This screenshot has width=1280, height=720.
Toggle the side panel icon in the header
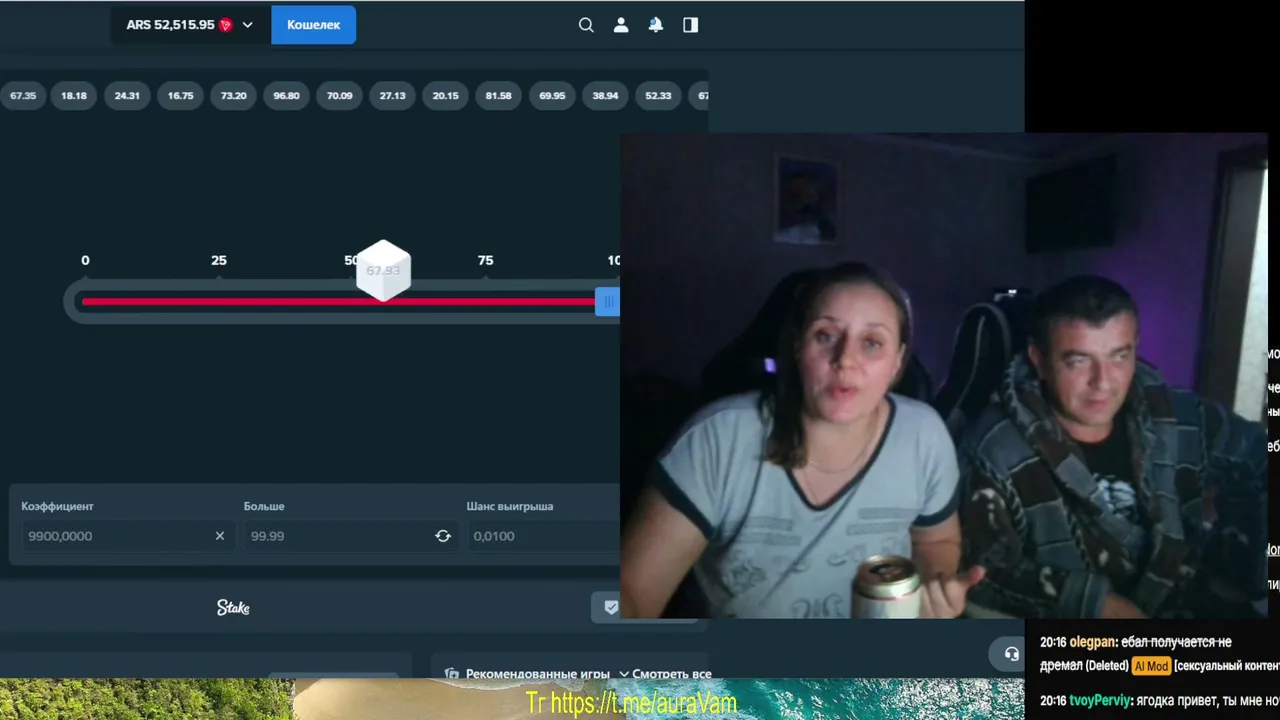click(x=691, y=25)
